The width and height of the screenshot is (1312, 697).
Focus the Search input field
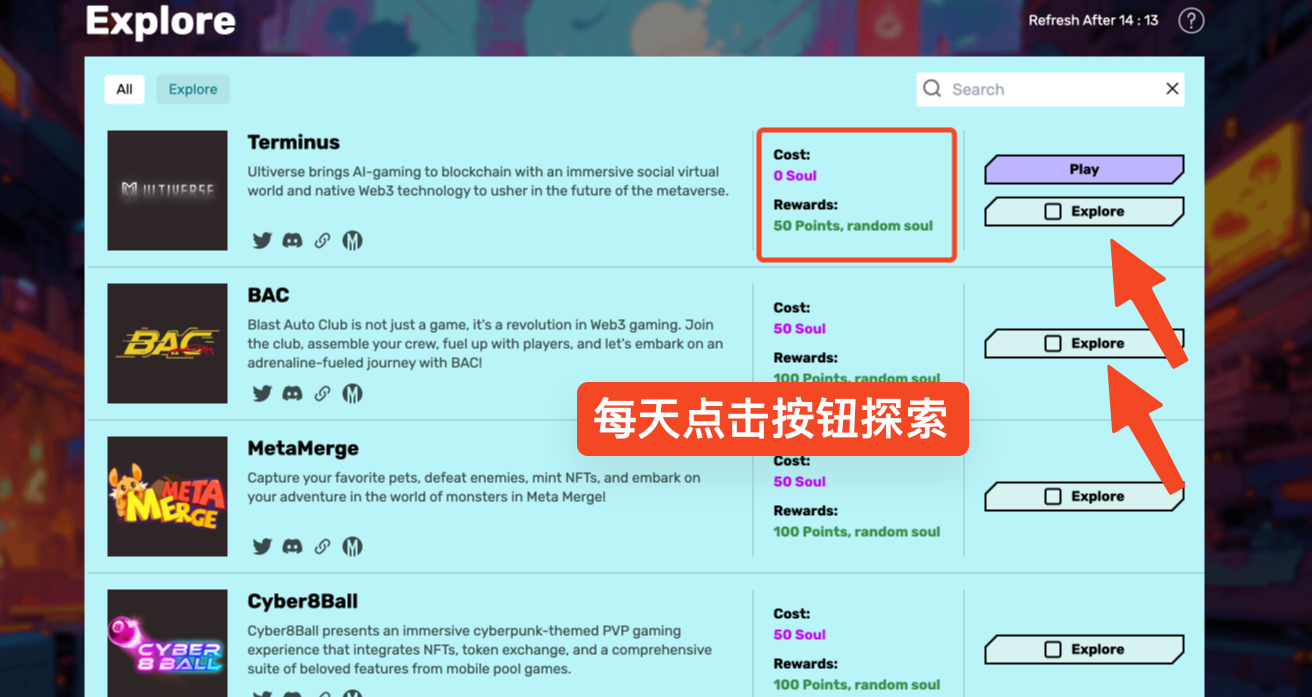1050,89
